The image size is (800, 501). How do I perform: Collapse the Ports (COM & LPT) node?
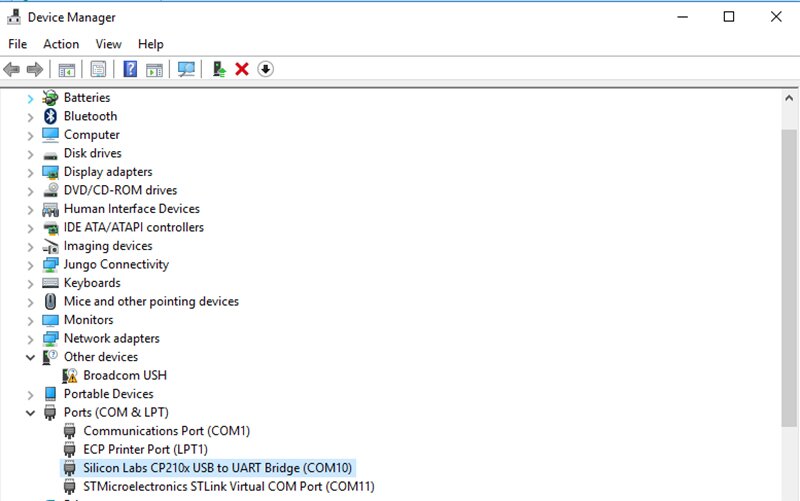point(30,413)
